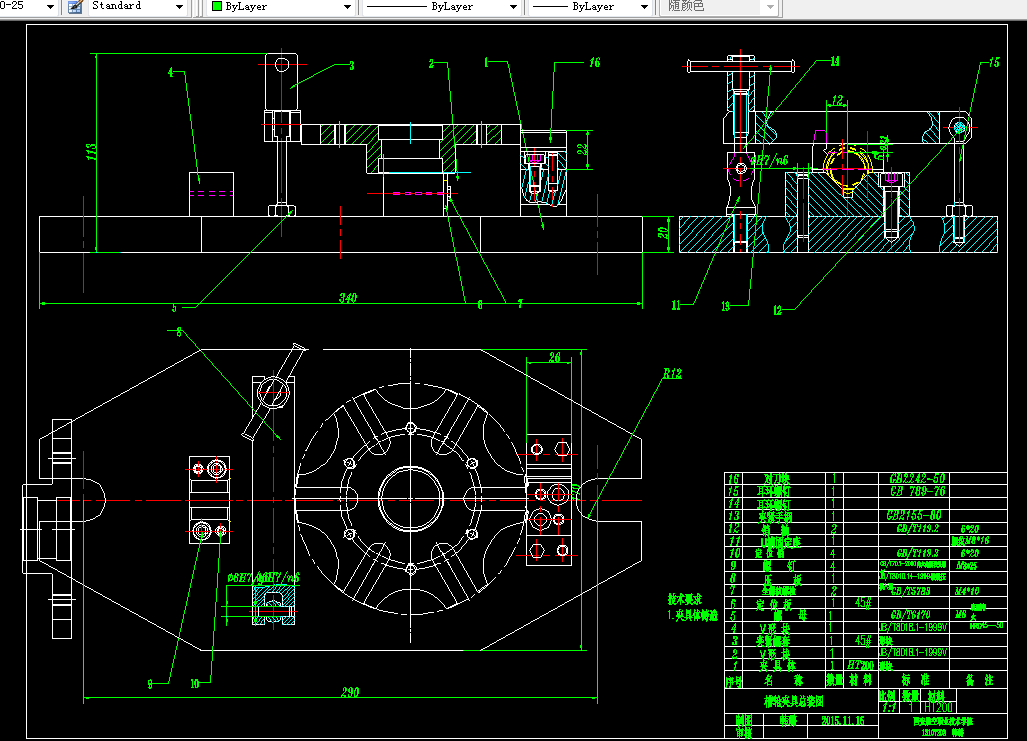Click the 备注 column header
The height and width of the screenshot is (741, 1027).
979,681
